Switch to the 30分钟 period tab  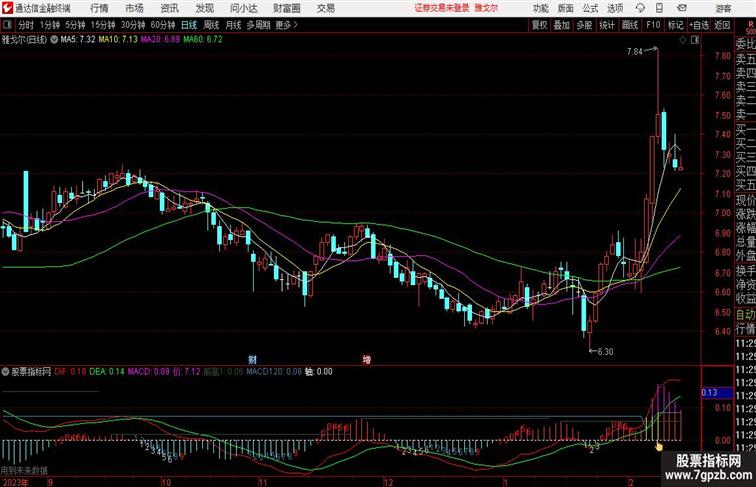tap(133, 25)
